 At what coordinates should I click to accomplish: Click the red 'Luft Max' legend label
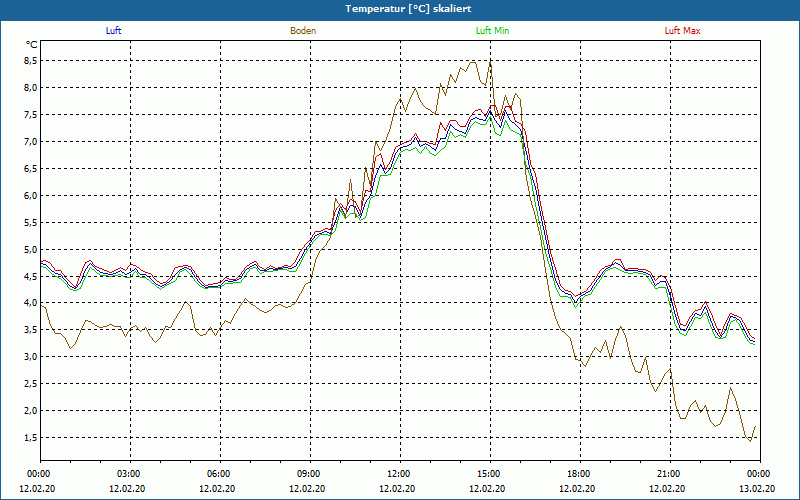pos(682,31)
